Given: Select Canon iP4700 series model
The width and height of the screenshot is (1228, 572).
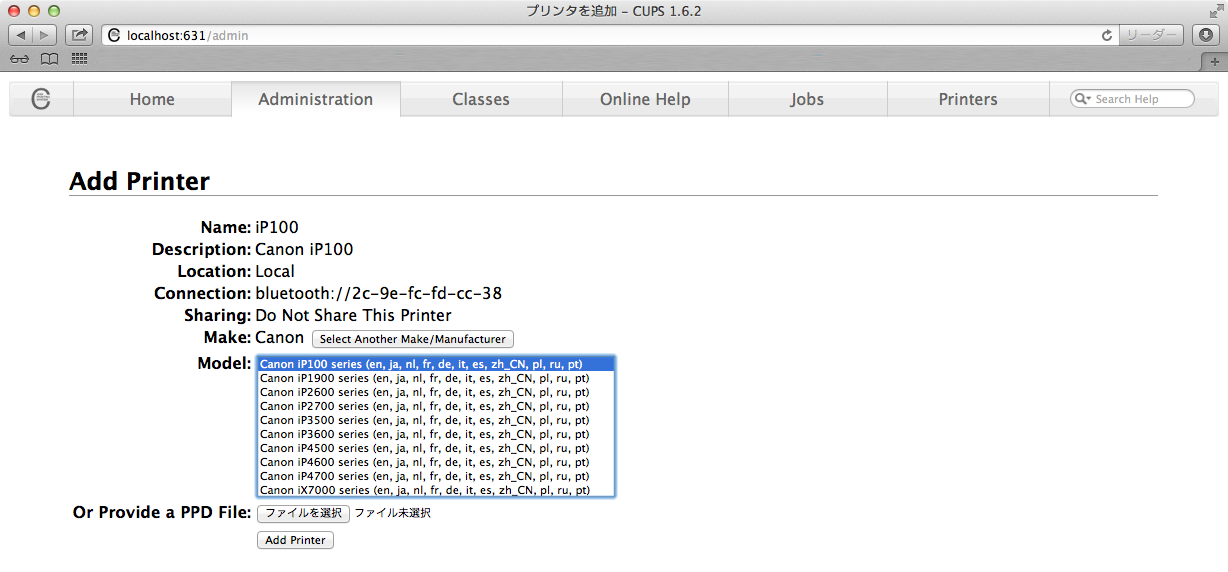Looking at the screenshot, I should point(436,476).
